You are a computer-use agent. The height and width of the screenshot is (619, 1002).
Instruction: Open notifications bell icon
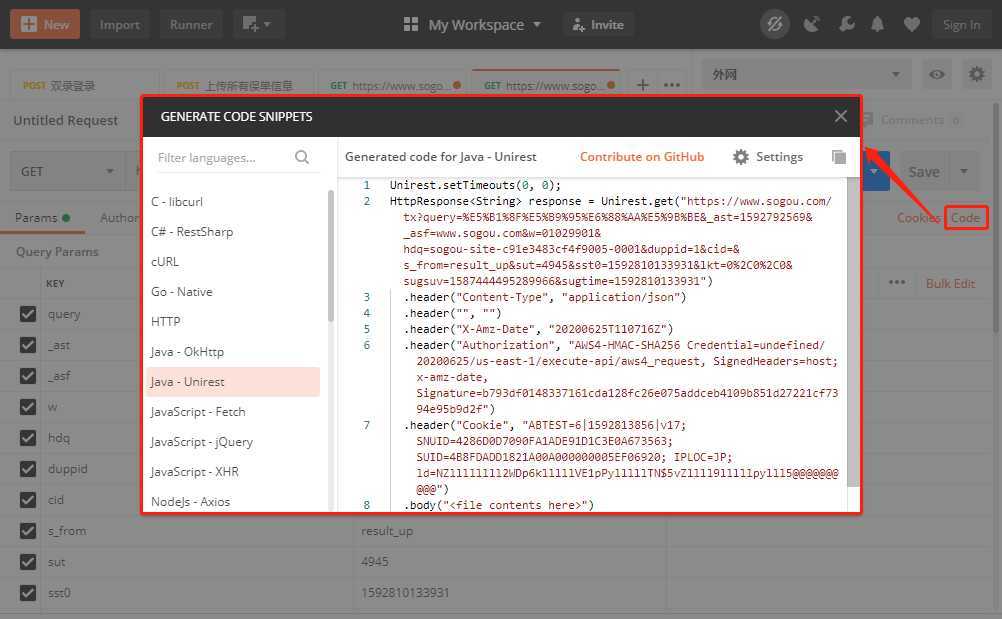[x=877, y=24]
